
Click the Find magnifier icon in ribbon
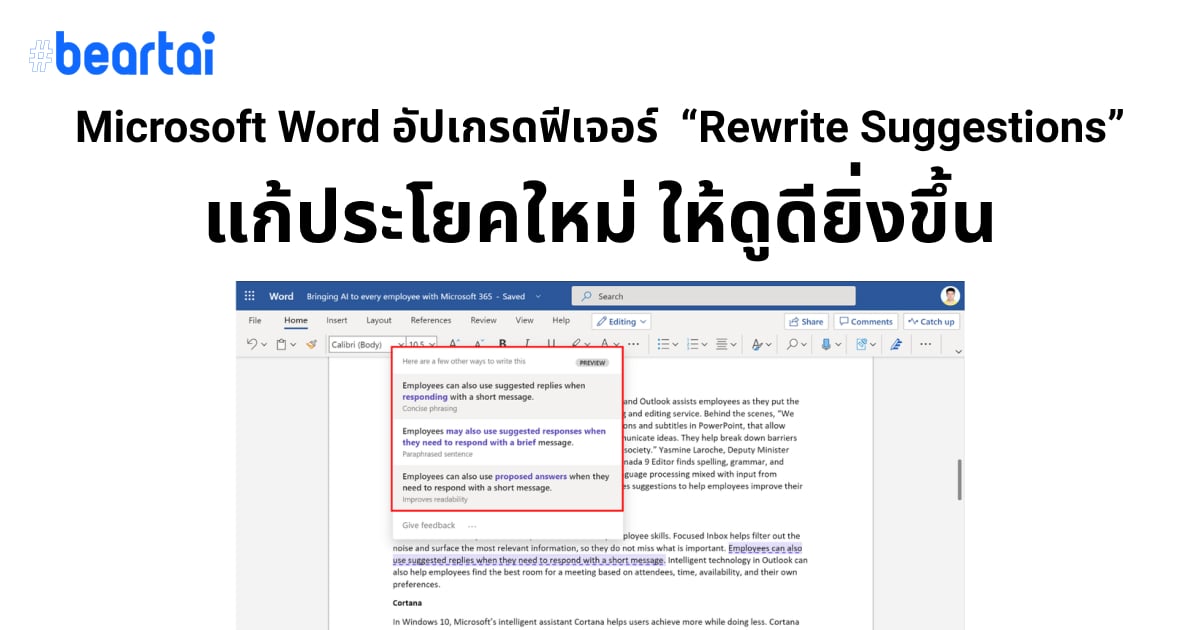click(x=792, y=344)
